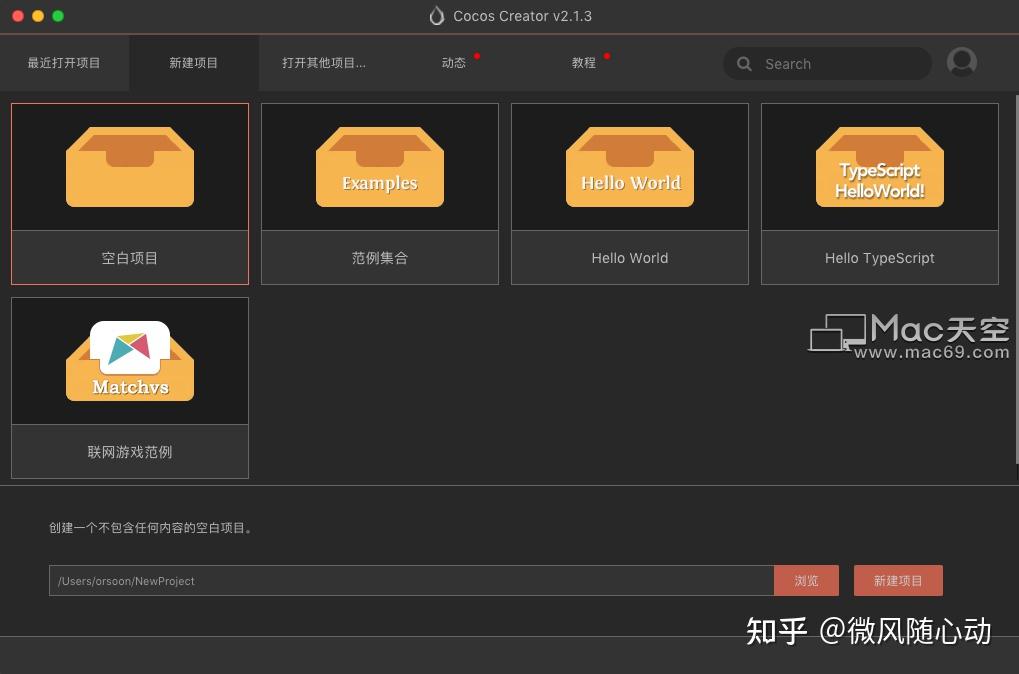The width and height of the screenshot is (1019, 674).
Task: Click the red notification dot beside 动态
Action: point(477,56)
